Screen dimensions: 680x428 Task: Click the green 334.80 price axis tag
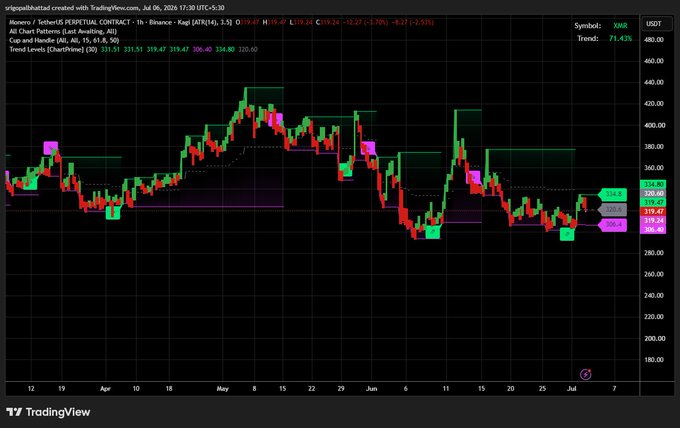pos(653,185)
